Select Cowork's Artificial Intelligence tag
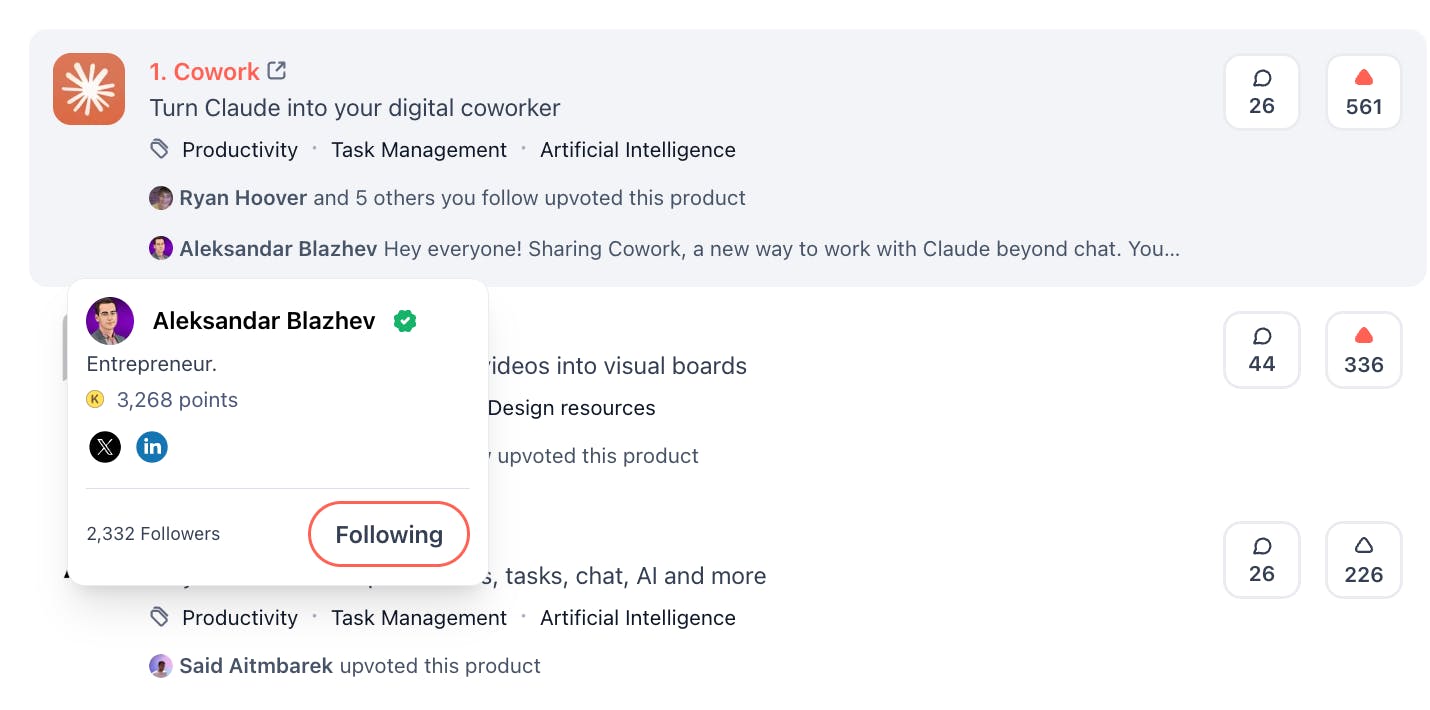Image resolution: width=1430 pixels, height=710 pixels. (638, 150)
